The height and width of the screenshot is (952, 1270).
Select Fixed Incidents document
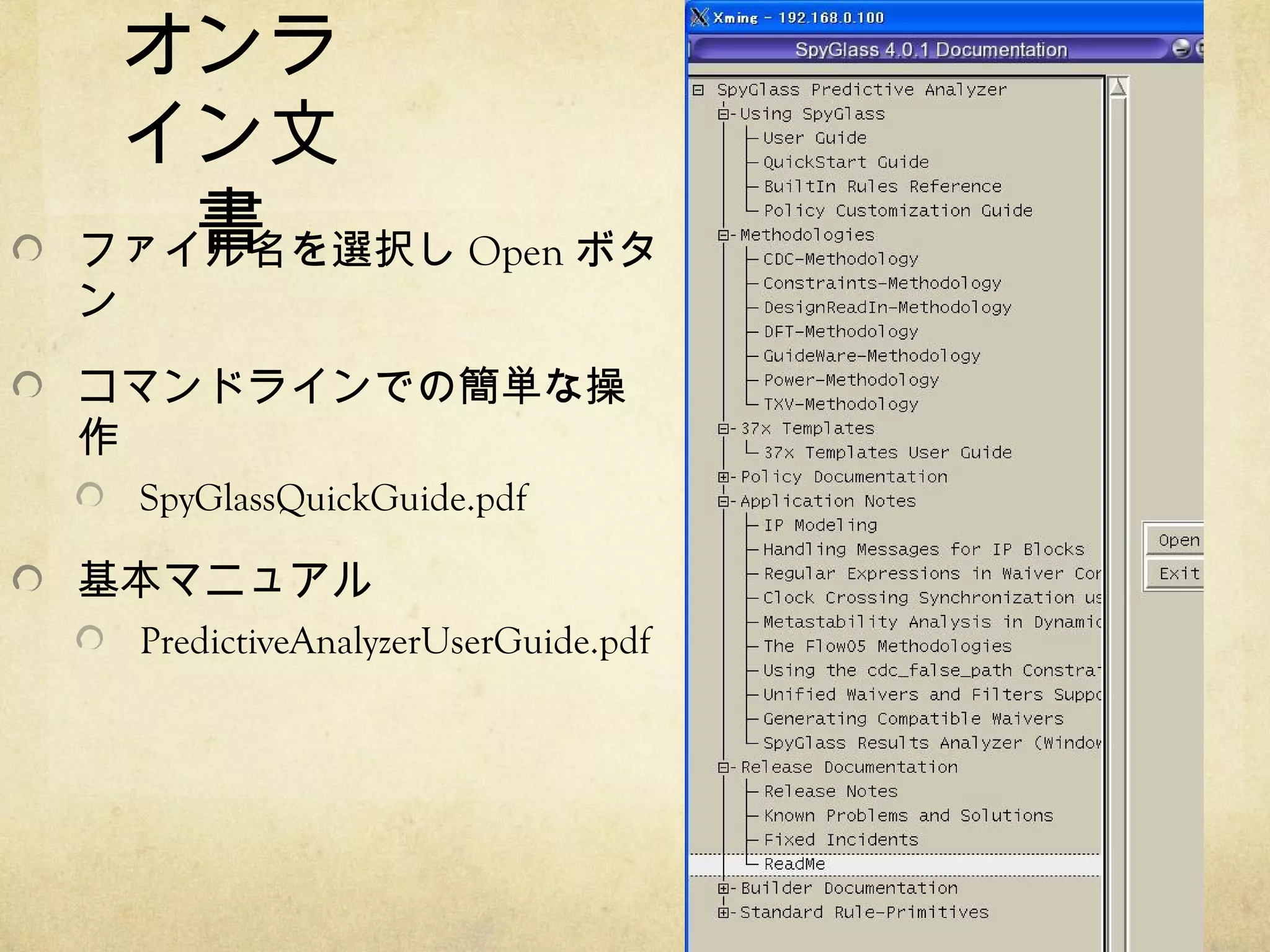(x=840, y=840)
